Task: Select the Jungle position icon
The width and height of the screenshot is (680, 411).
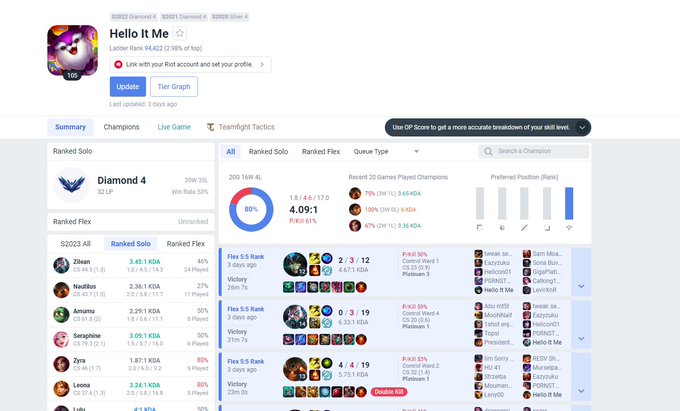Action: click(502, 228)
